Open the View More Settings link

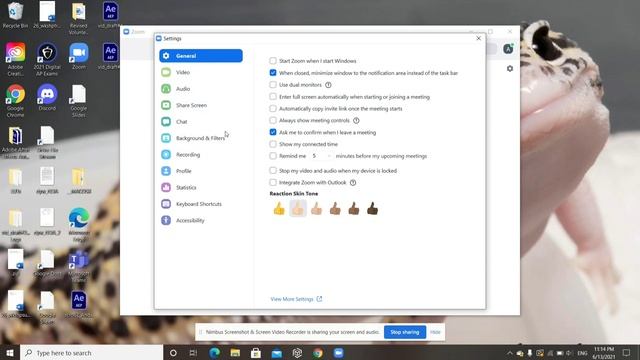tap(296, 299)
